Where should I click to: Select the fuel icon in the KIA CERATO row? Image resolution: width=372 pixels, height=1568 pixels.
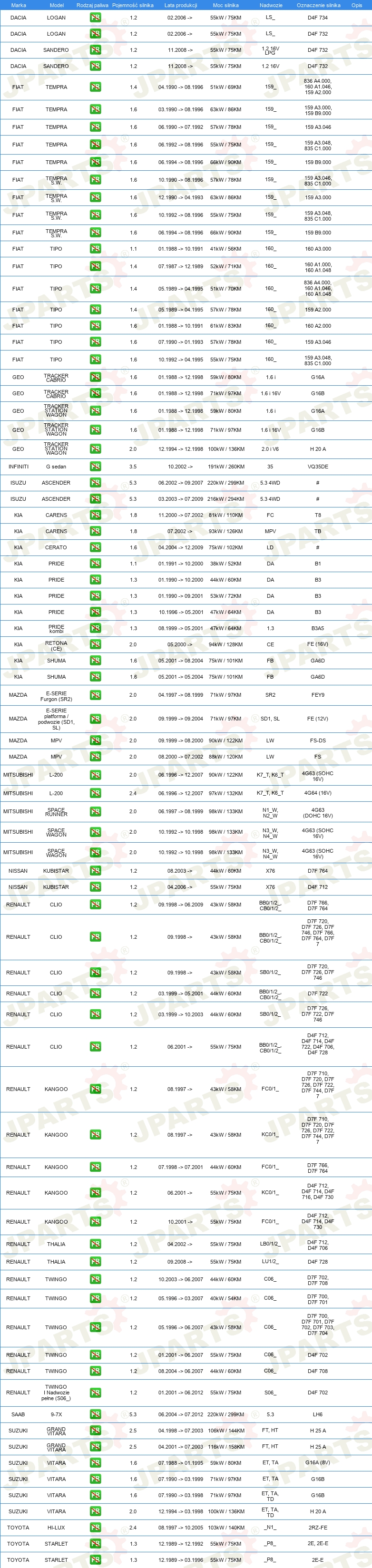point(96,547)
